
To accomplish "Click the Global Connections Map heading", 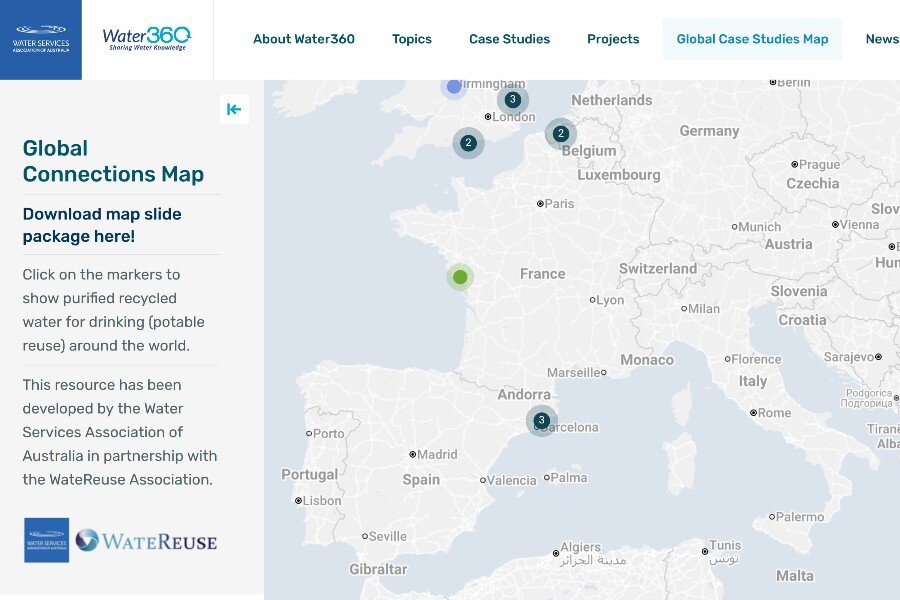I will tap(113, 161).
